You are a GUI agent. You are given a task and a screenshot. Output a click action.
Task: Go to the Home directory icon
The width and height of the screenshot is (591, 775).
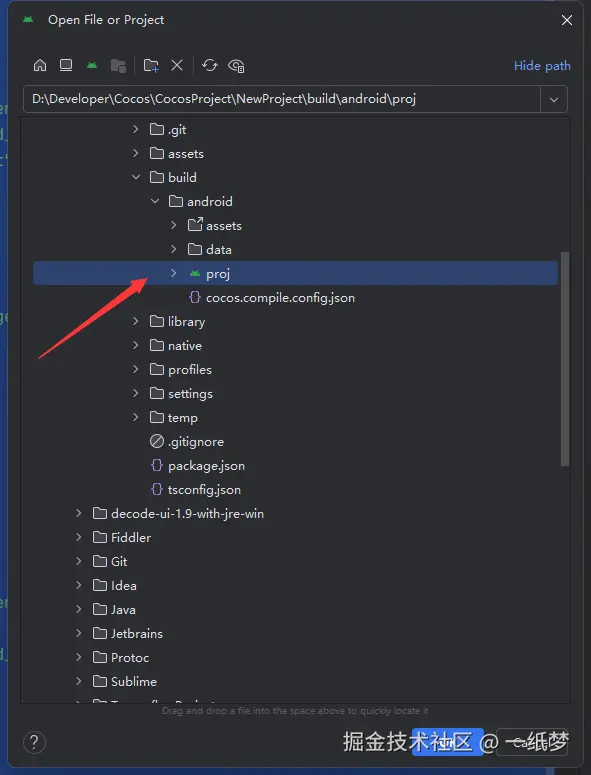40,65
